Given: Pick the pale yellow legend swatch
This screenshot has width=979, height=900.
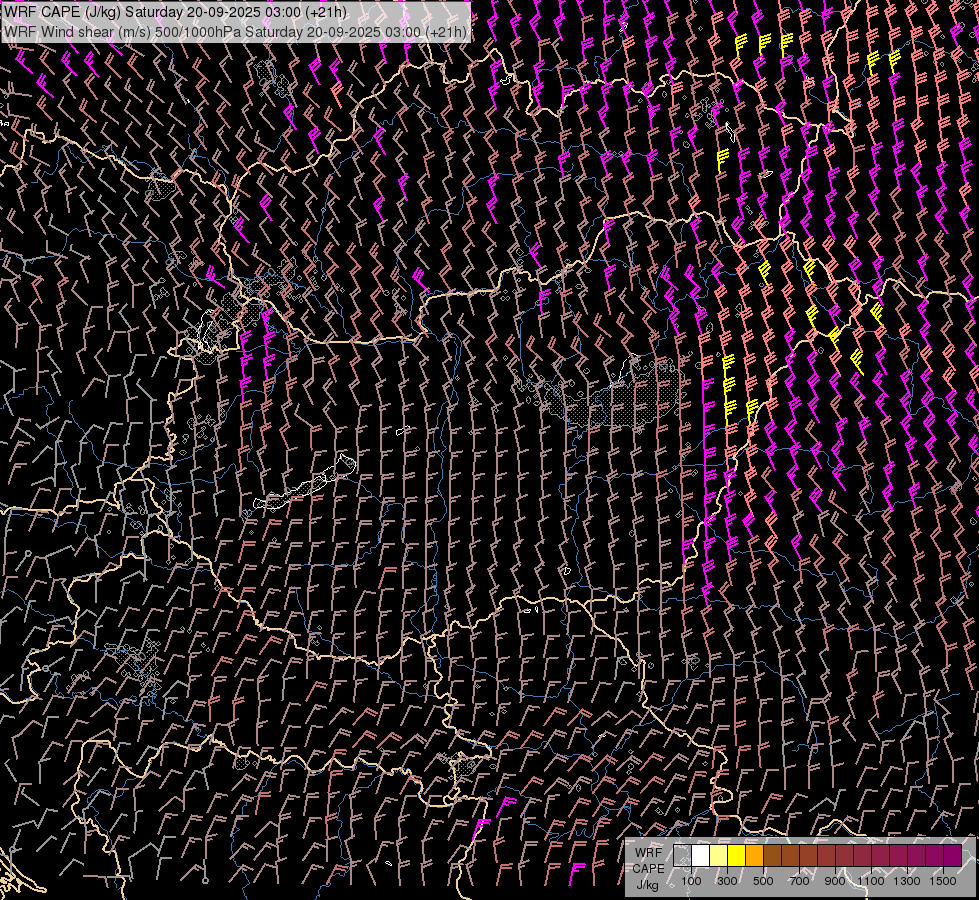Looking at the screenshot, I should pos(718,855).
